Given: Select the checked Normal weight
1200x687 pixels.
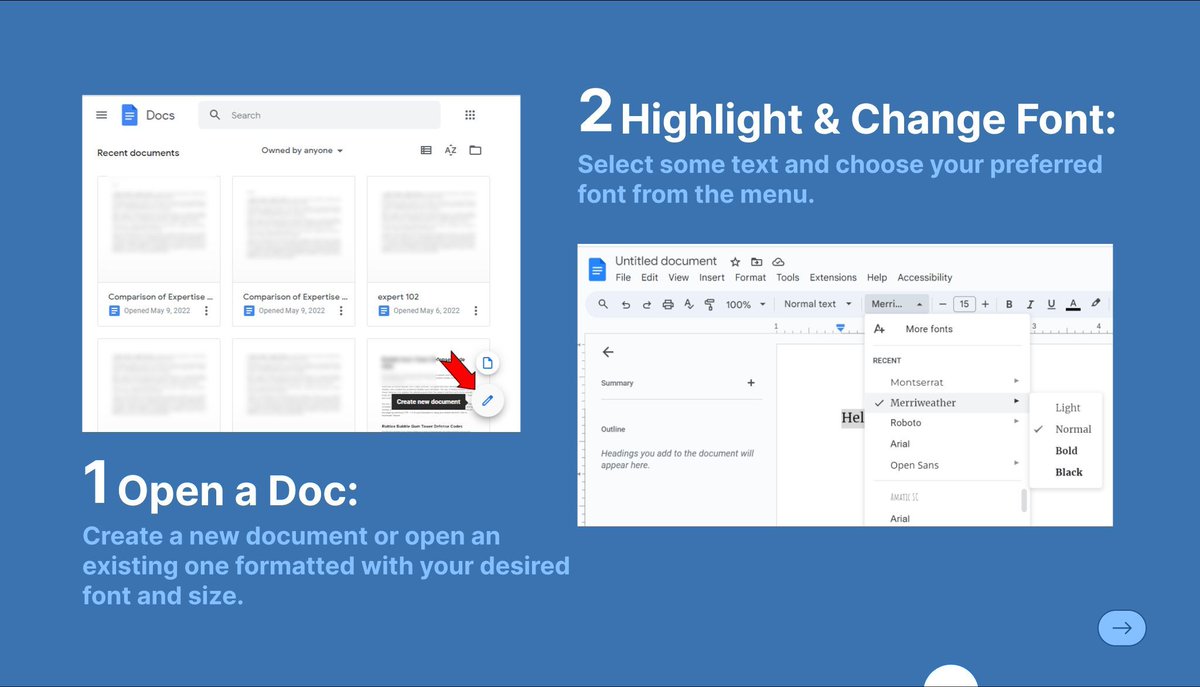Looking at the screenshot, I should pos(1065,429).
